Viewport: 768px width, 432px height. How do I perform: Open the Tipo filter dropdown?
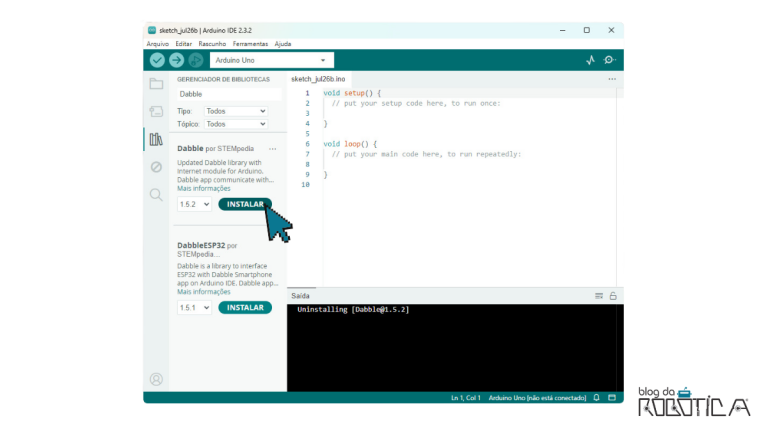coord(235,111)
